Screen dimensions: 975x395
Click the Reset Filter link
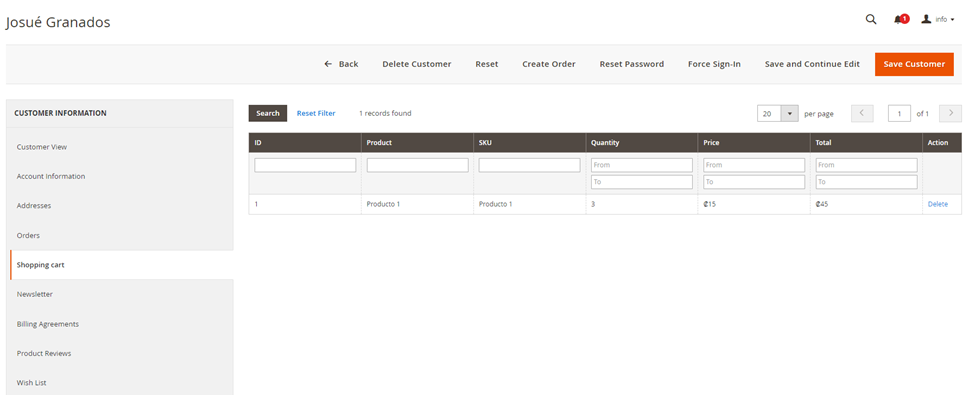coord(316,113)
